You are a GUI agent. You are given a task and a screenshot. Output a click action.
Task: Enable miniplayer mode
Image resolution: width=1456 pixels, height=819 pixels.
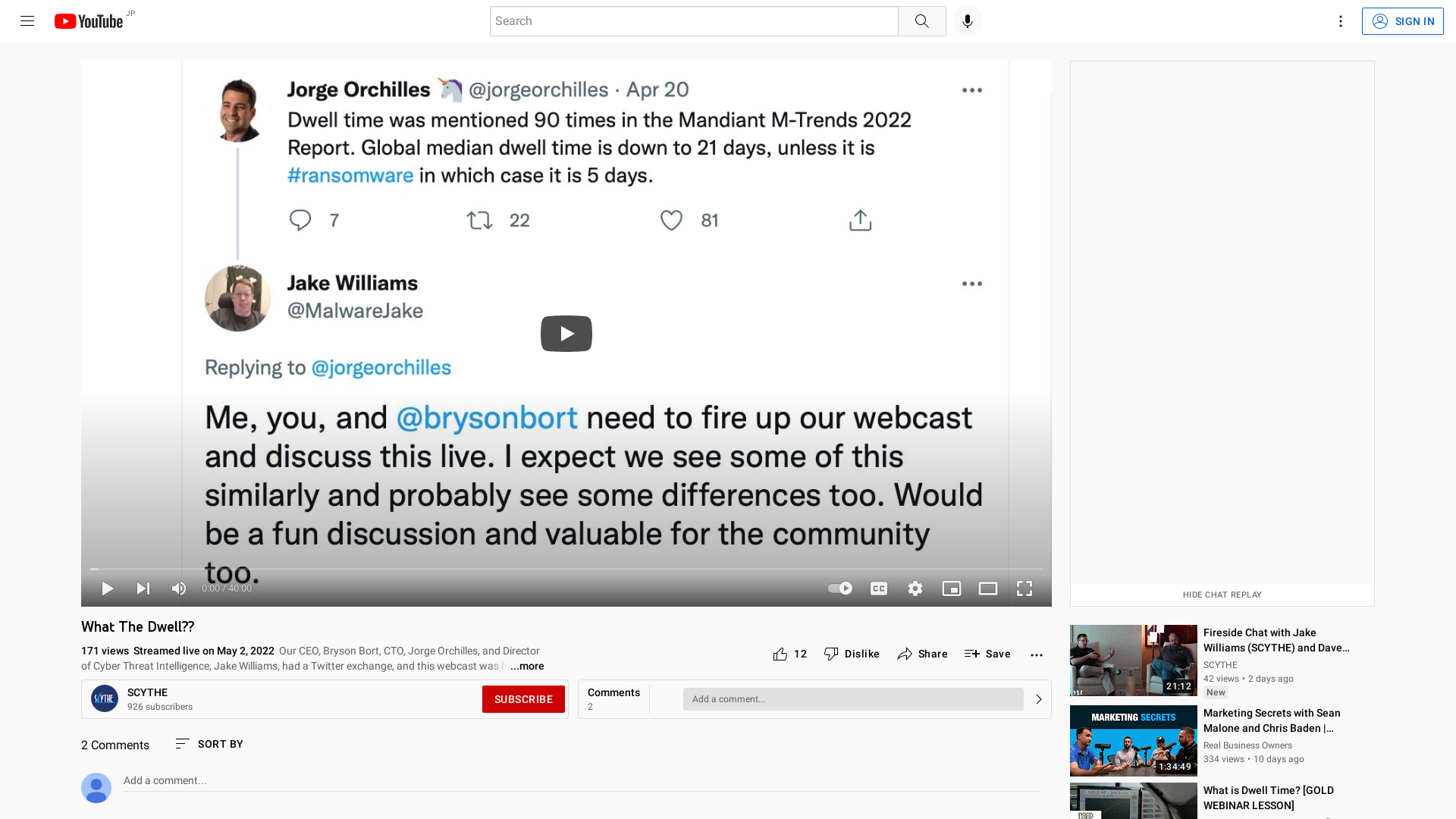tap(952, 588)
